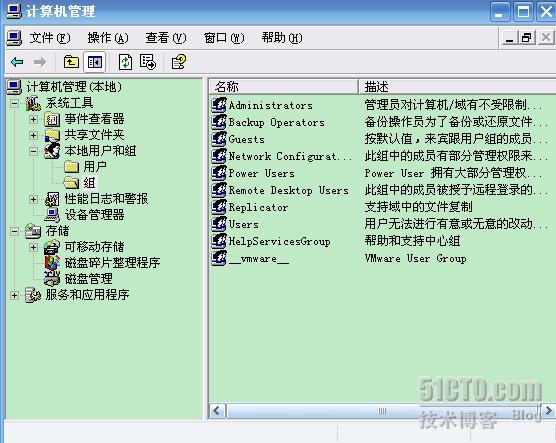Click the 磁盘碎片整理程序 tree icon
This screenshot has height=443, width=556.
coord(52,263)
